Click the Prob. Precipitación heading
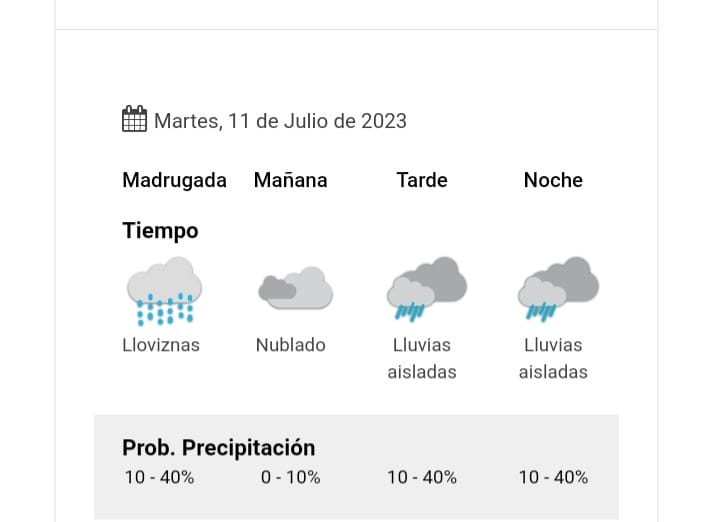Screen dimensions: 720x522 tap(218, 448)
